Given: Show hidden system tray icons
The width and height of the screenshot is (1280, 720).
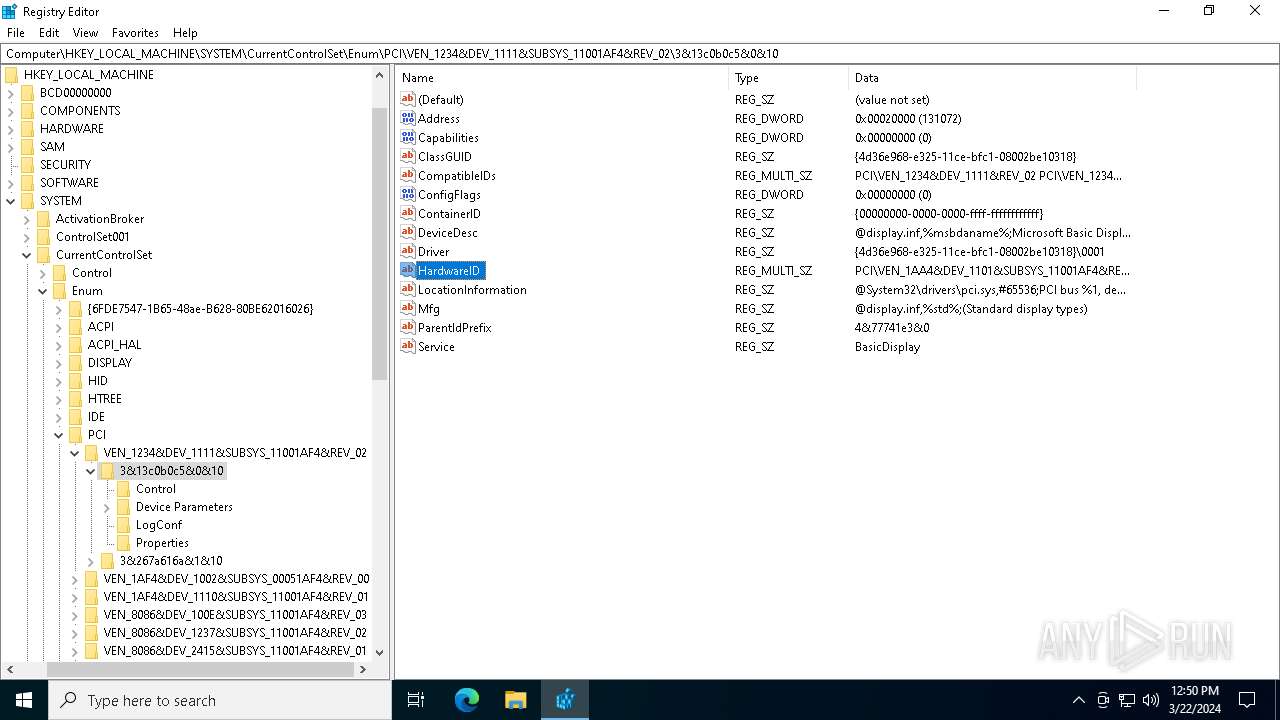Looking at the screenshot, I should point(1078,700).
